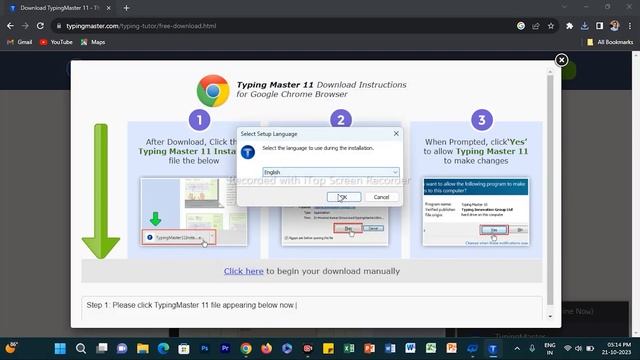Go forward in browser history
640x360 pixels.
pyautogui.click(x=25, y=26)
